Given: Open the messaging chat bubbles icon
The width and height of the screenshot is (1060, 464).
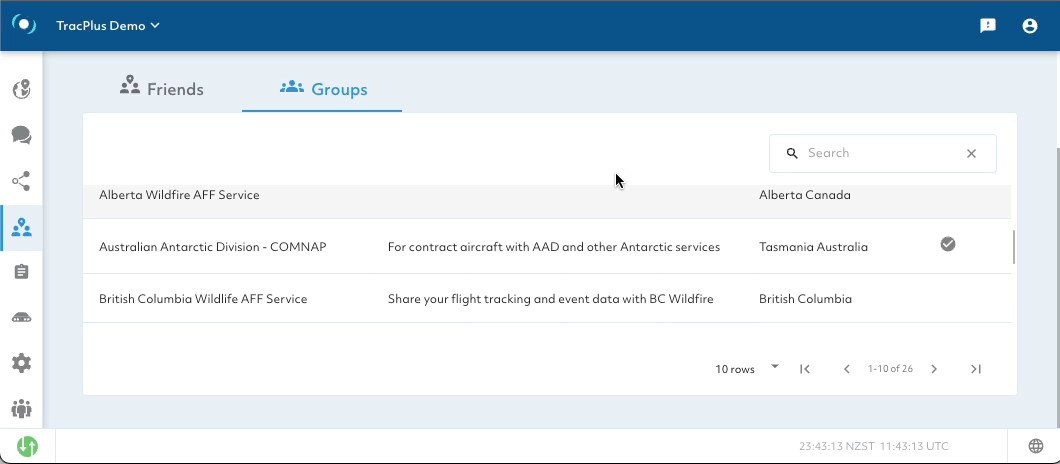Looking at the screenshot, I should 21,135.
